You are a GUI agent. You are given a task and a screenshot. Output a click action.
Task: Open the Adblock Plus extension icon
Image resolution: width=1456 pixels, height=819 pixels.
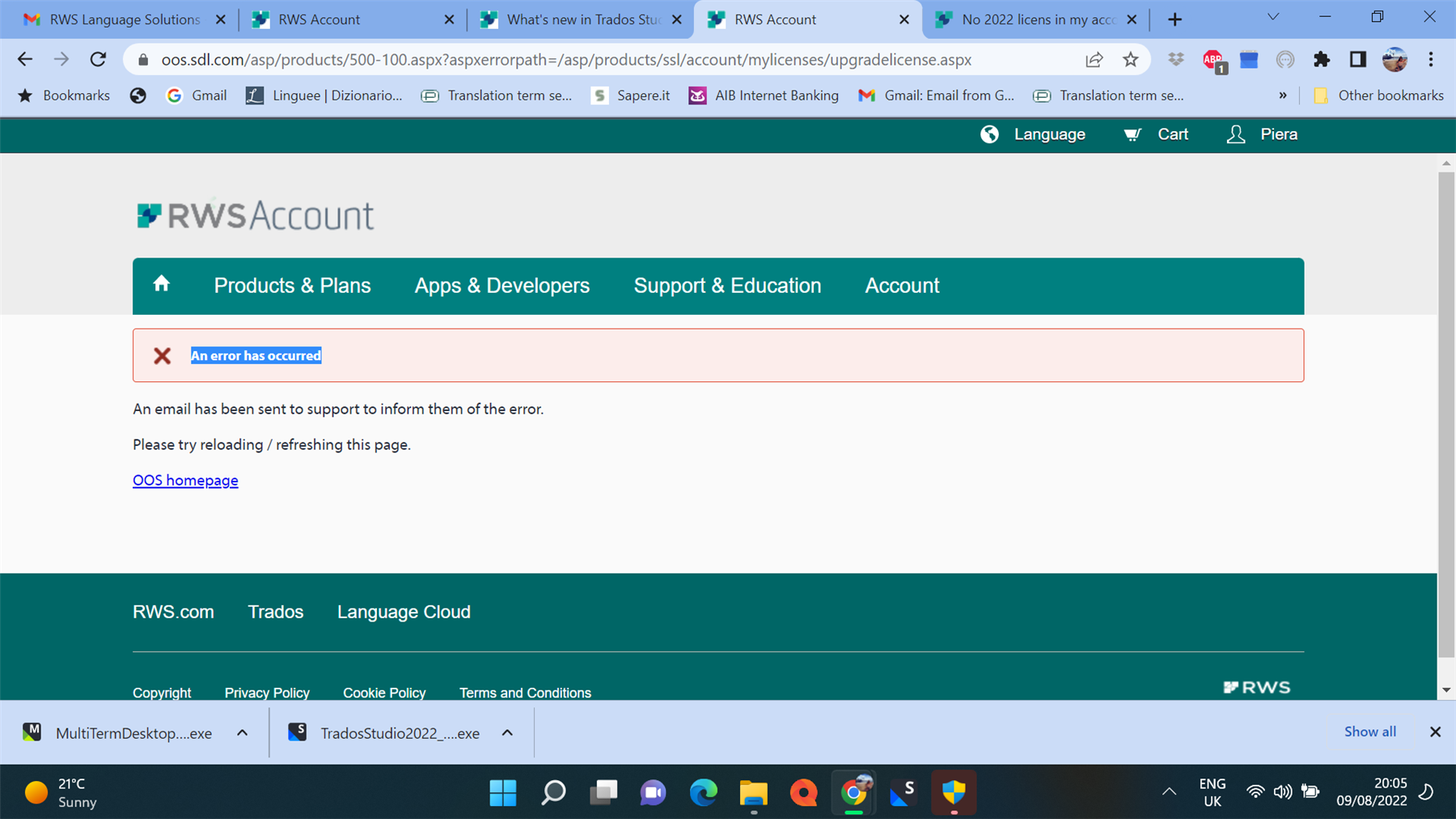tap(1212, 59)
